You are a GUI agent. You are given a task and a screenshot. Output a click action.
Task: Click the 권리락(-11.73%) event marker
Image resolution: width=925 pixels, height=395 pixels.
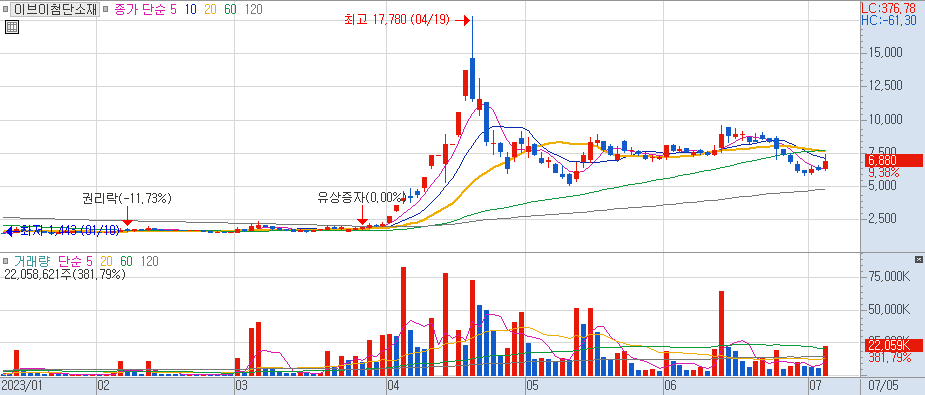click(x=126, y=198)
